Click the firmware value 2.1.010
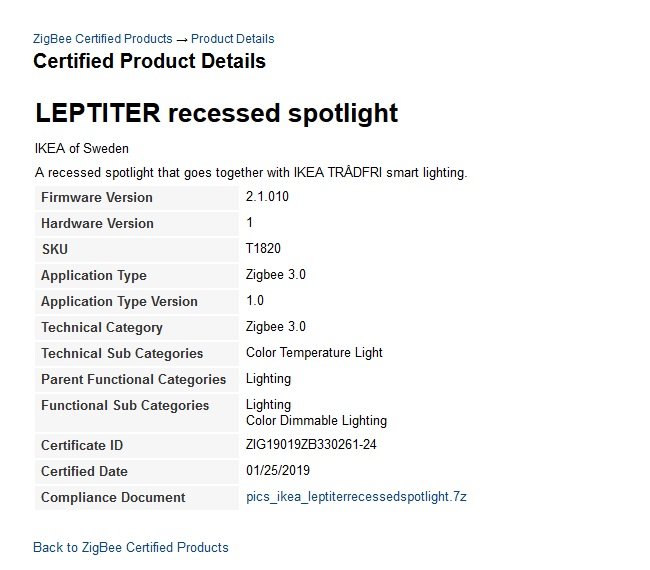The image size is (650, 570). 267,196
